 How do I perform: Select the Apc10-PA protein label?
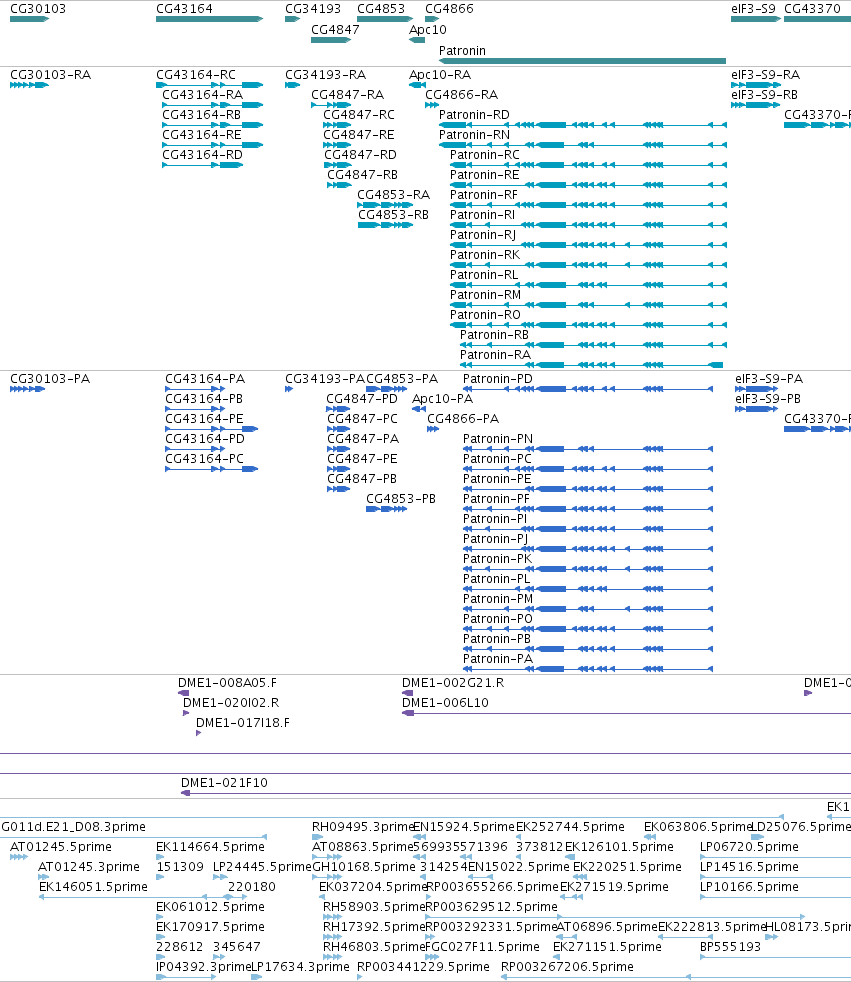[x=442, y=399]
